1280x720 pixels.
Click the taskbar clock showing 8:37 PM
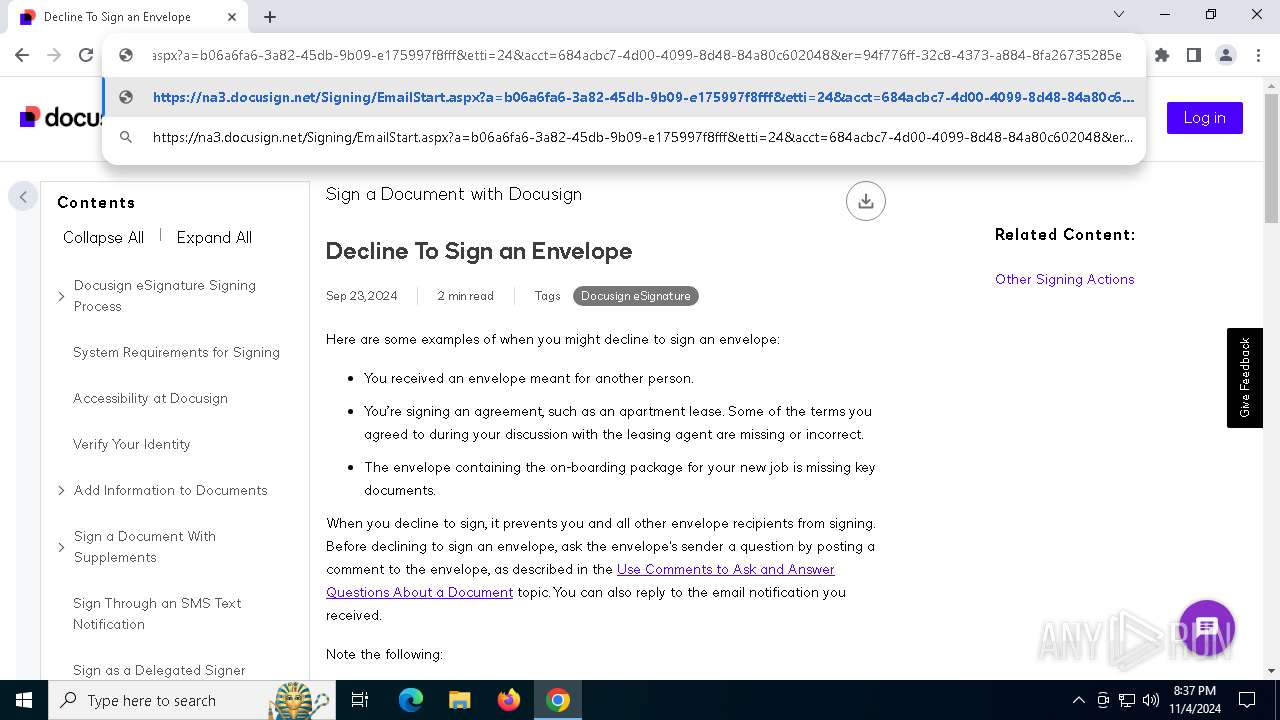[x=1194, y=700]
